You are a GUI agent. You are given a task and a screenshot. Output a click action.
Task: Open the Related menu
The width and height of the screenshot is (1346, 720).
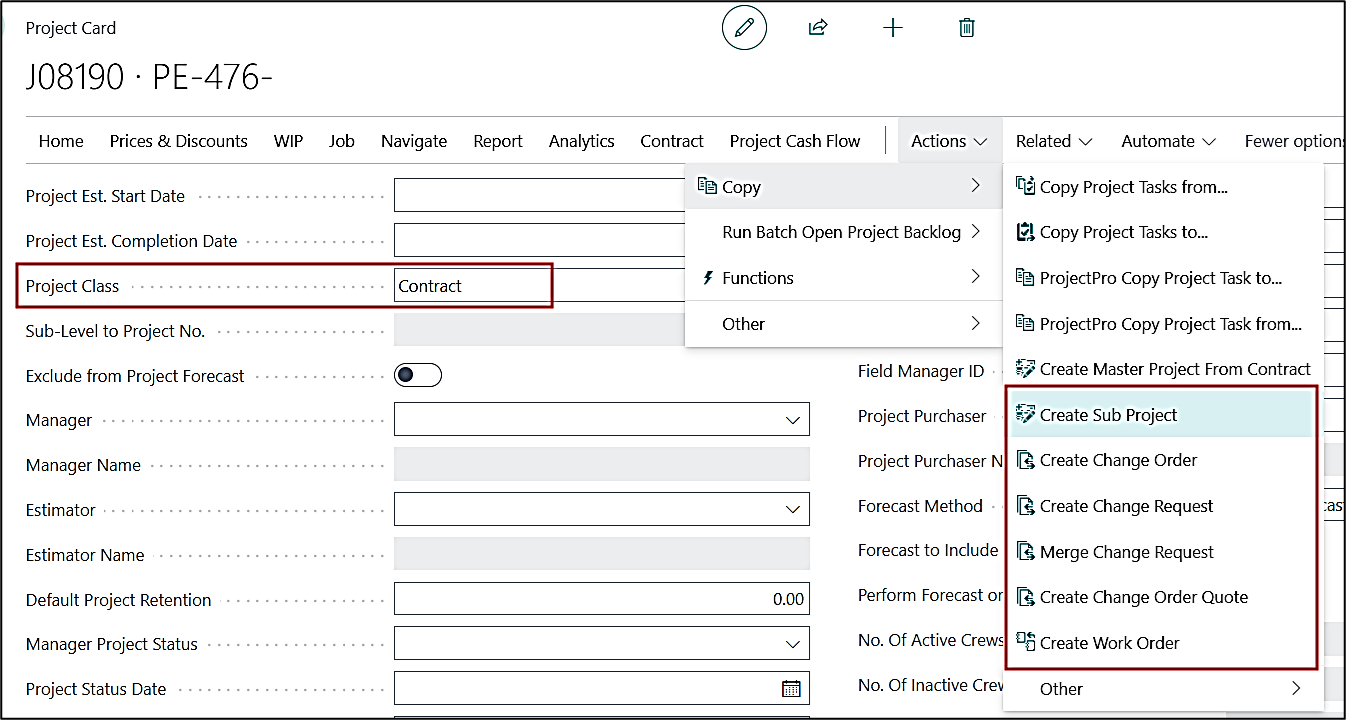coord(1053,141)
